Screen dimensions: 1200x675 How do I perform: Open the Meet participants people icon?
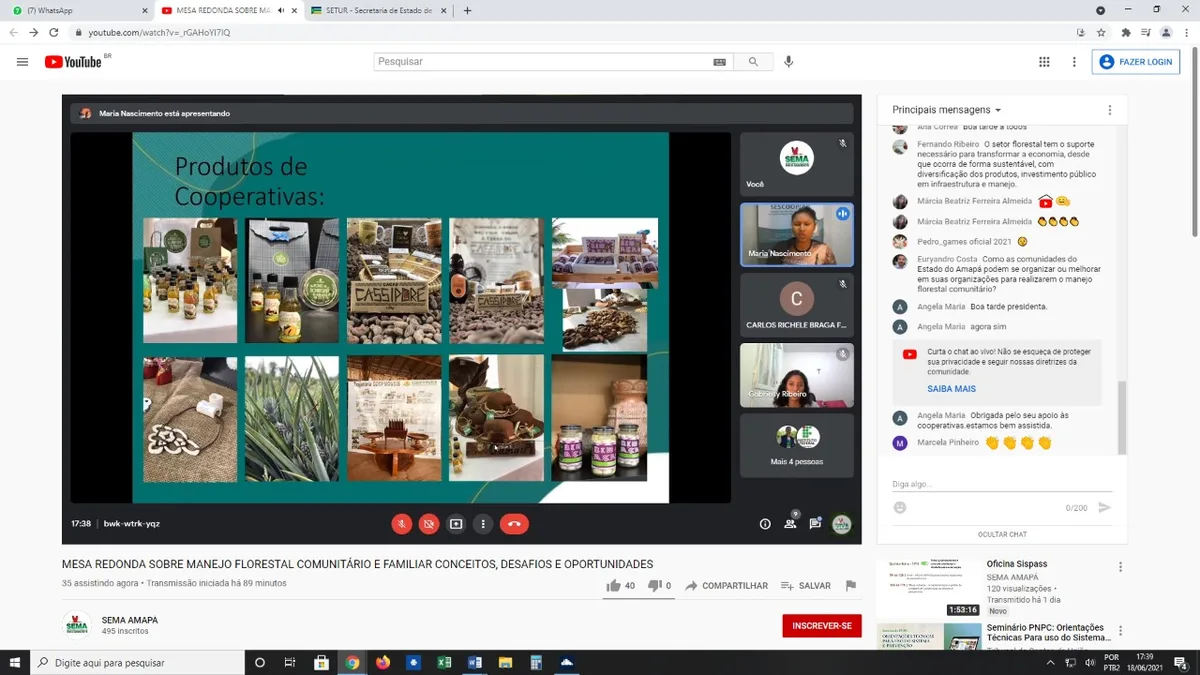790,522
